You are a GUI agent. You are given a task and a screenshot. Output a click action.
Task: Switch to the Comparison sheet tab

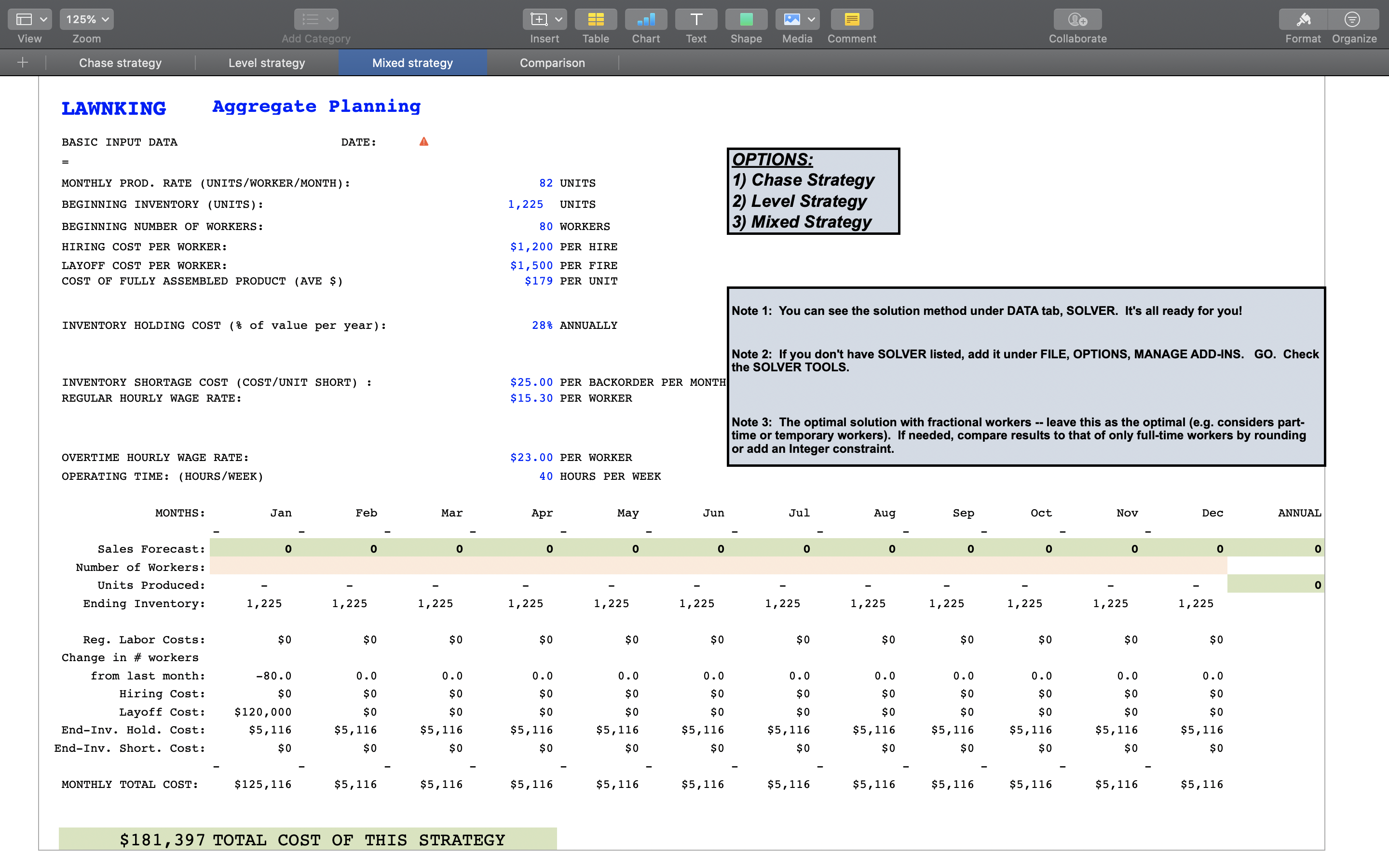click(x=552, y=63)
